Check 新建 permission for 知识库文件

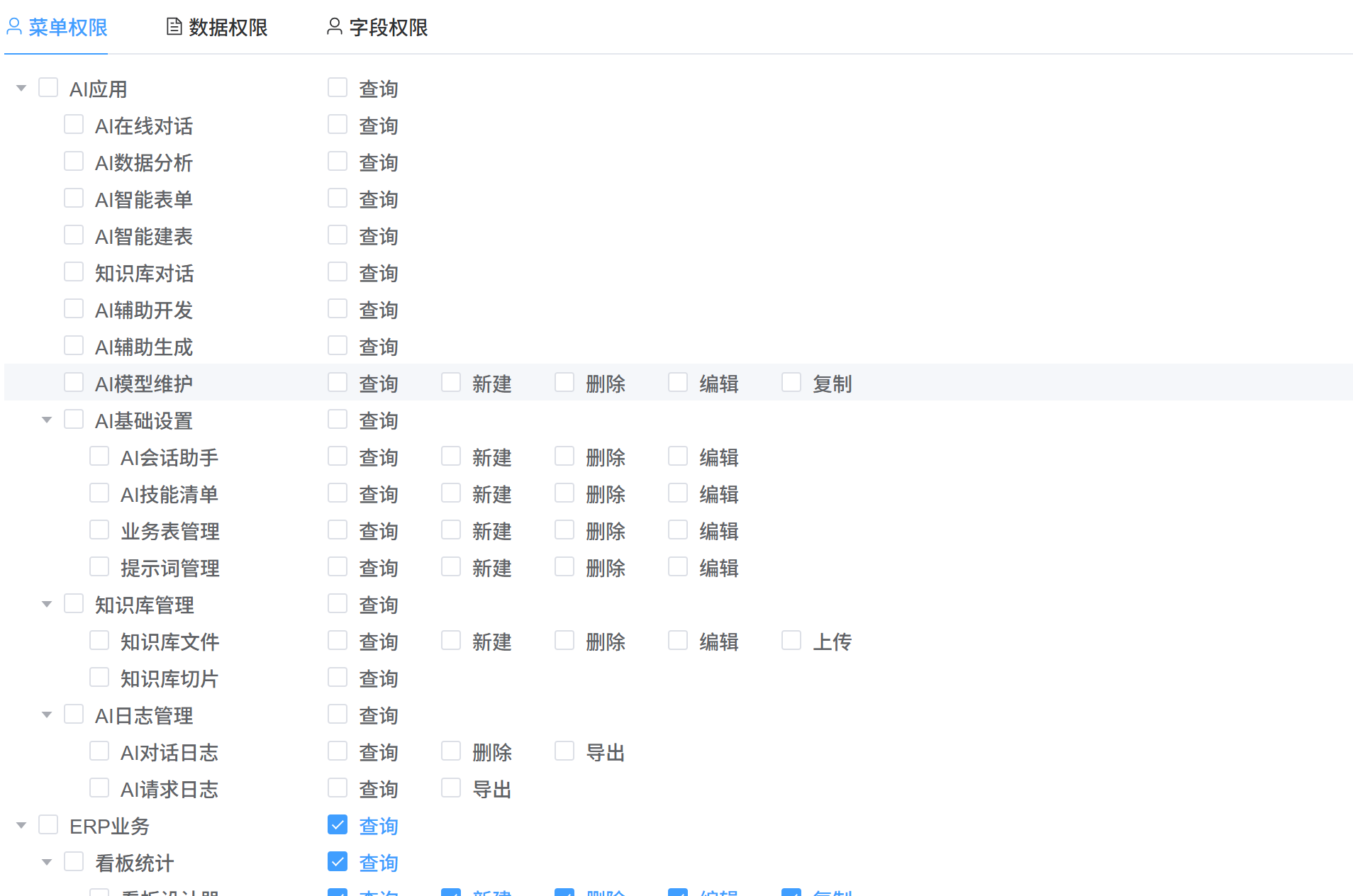pyautogui.click(x=451, y=641)
